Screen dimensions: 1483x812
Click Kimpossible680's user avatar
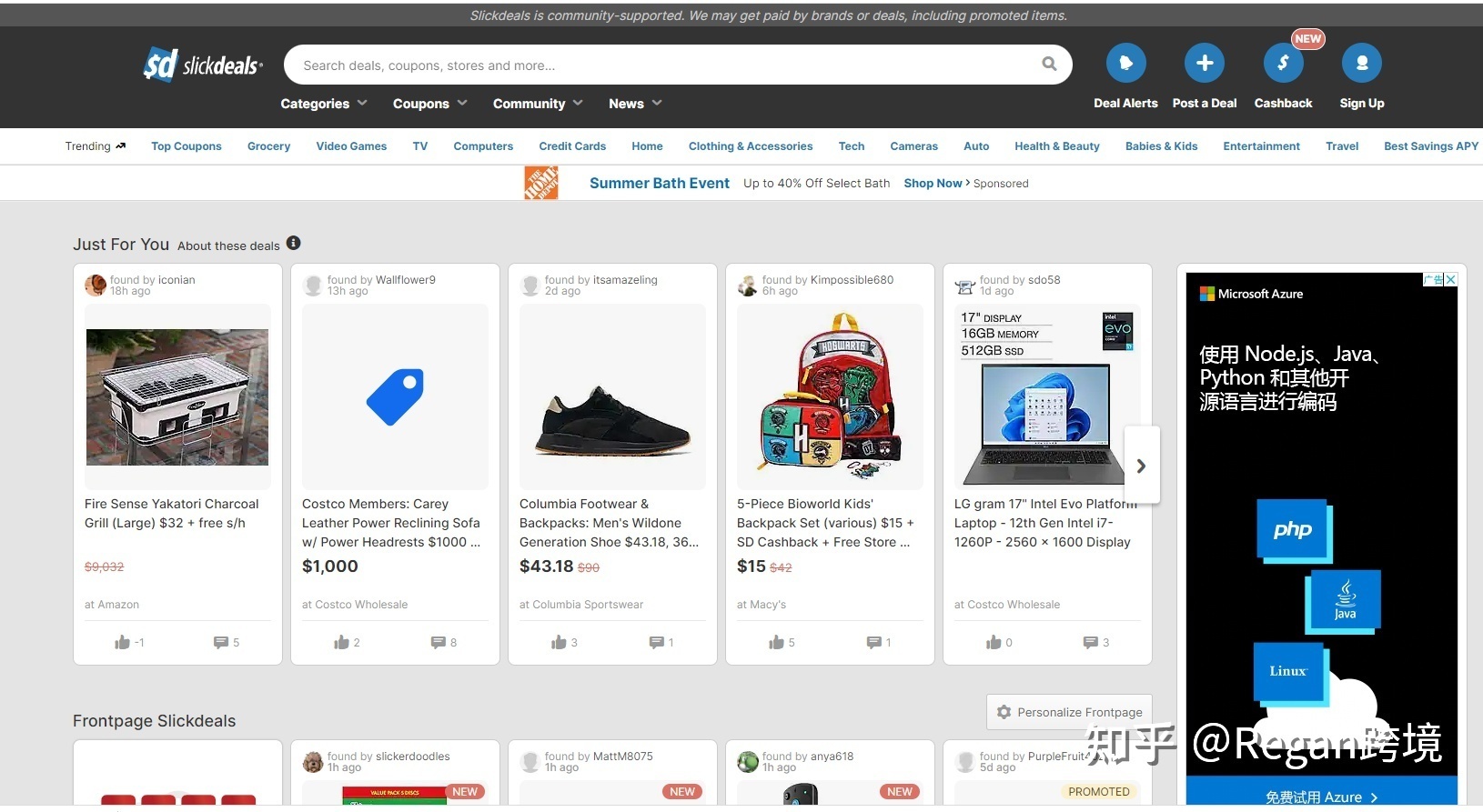pos(748,286)
